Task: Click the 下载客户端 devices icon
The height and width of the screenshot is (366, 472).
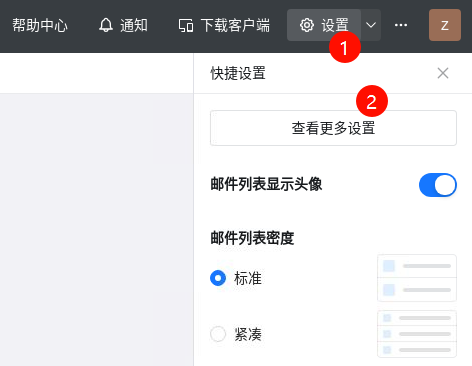Action: [186, 26]
